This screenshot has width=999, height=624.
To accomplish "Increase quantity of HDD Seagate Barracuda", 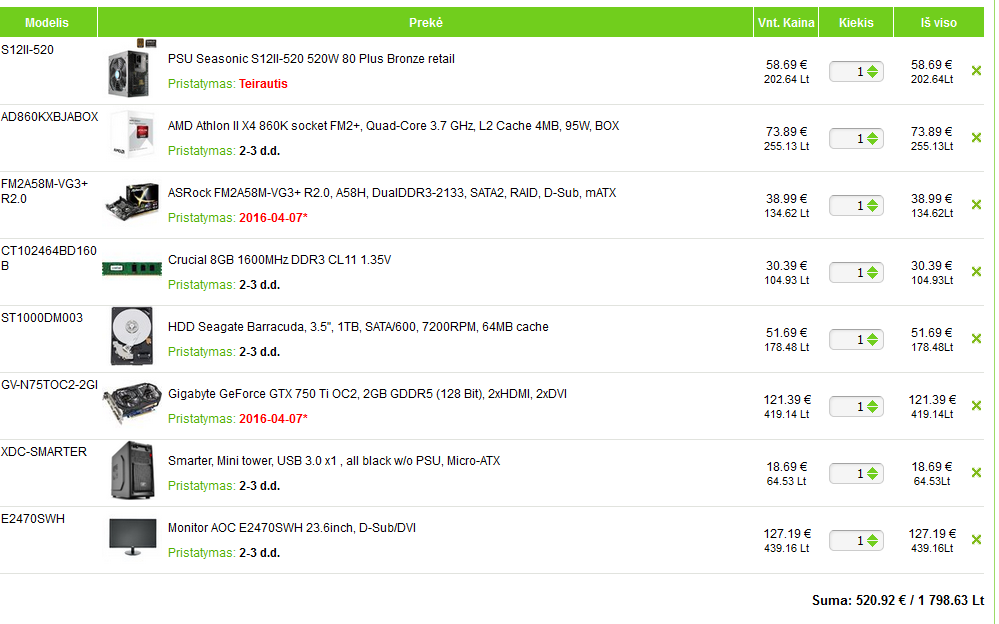I will point(873,335).
